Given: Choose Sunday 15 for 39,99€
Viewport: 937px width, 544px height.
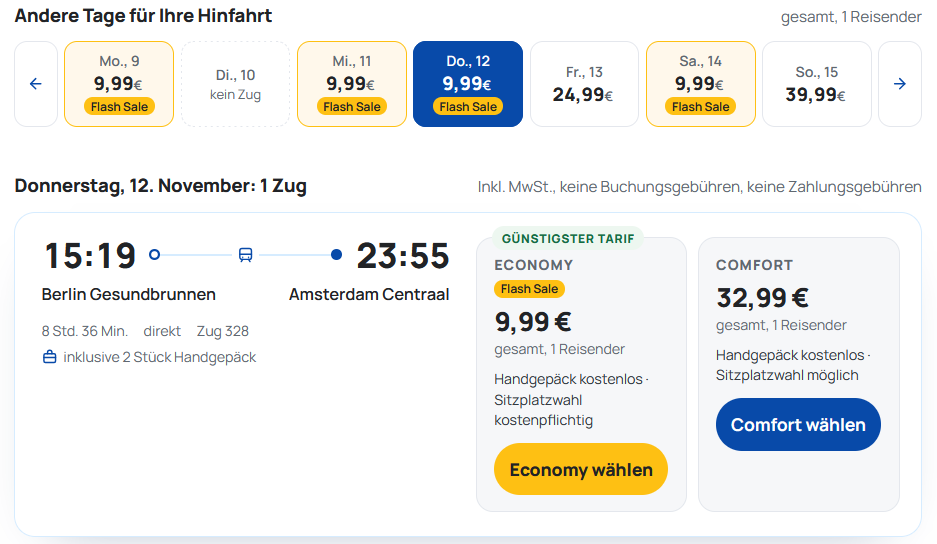Looking at the screenshot, I should click(817, 84).
